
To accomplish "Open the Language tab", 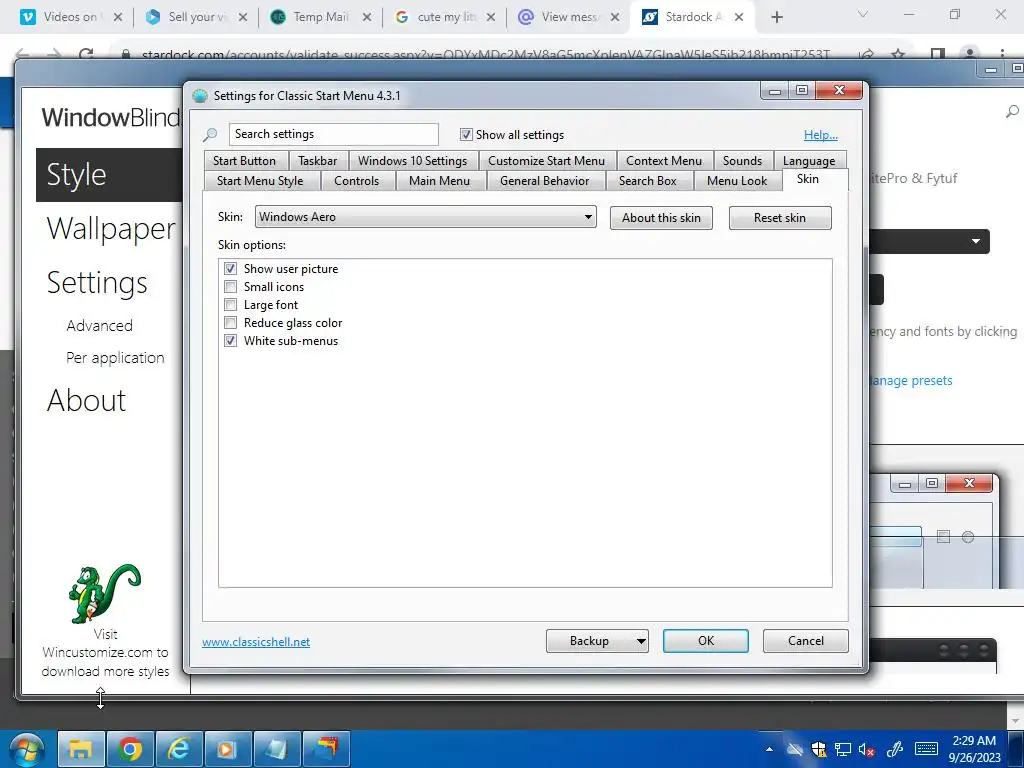I will tap(809, 161).
